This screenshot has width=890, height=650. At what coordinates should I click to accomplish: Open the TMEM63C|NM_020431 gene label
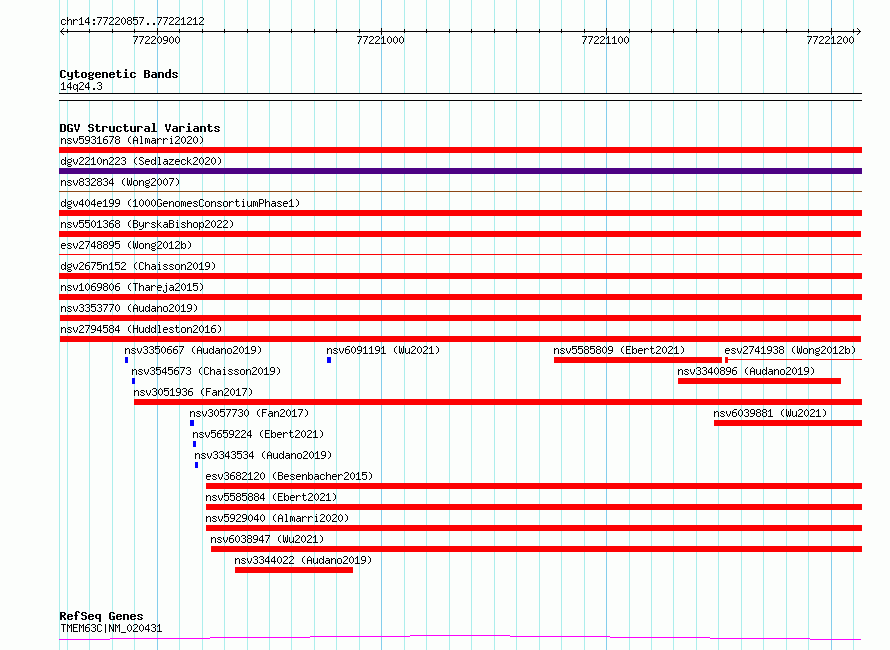tap(111, 628)
